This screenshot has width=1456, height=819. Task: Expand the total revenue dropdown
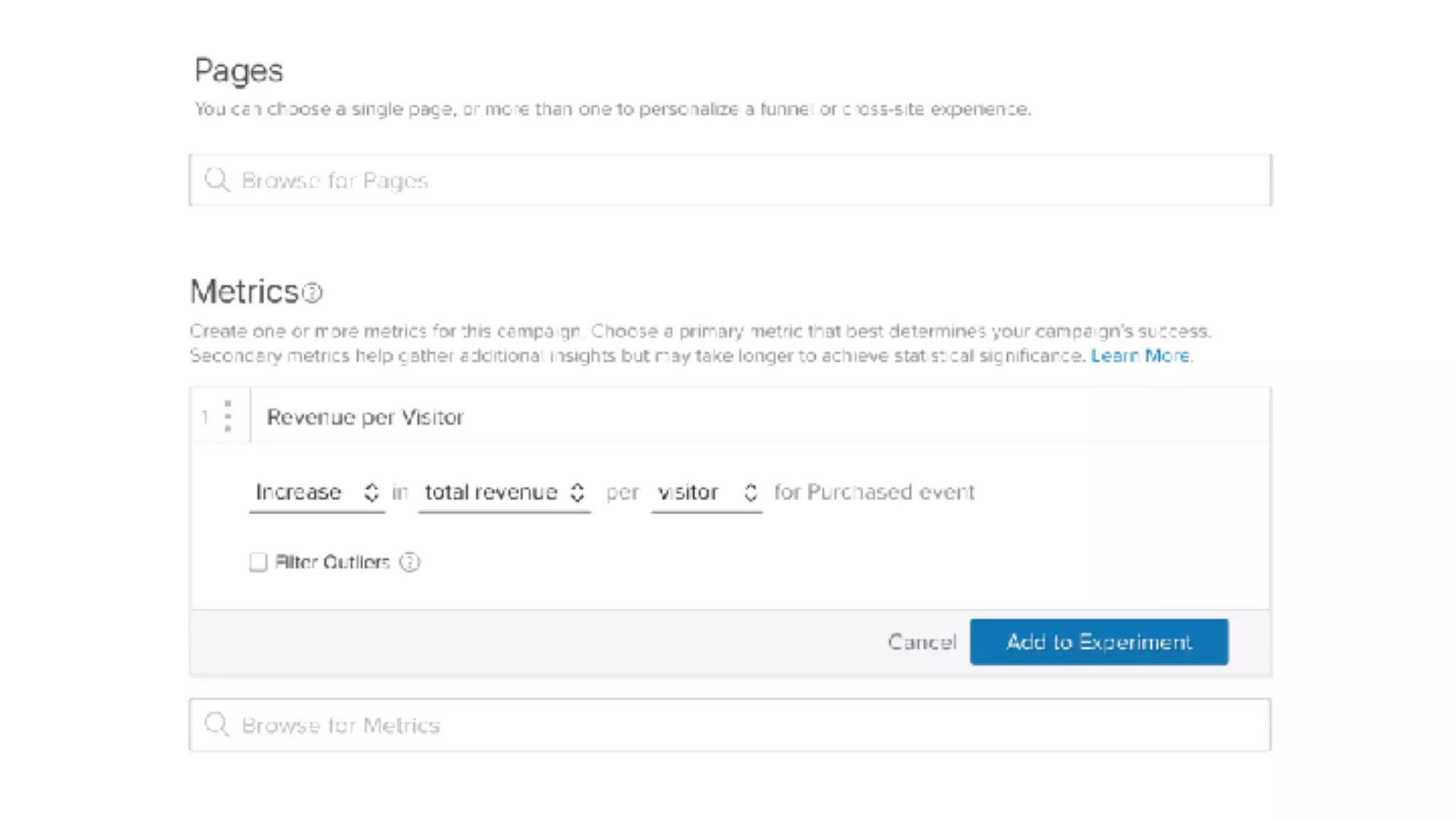click(x=504, y=492)
